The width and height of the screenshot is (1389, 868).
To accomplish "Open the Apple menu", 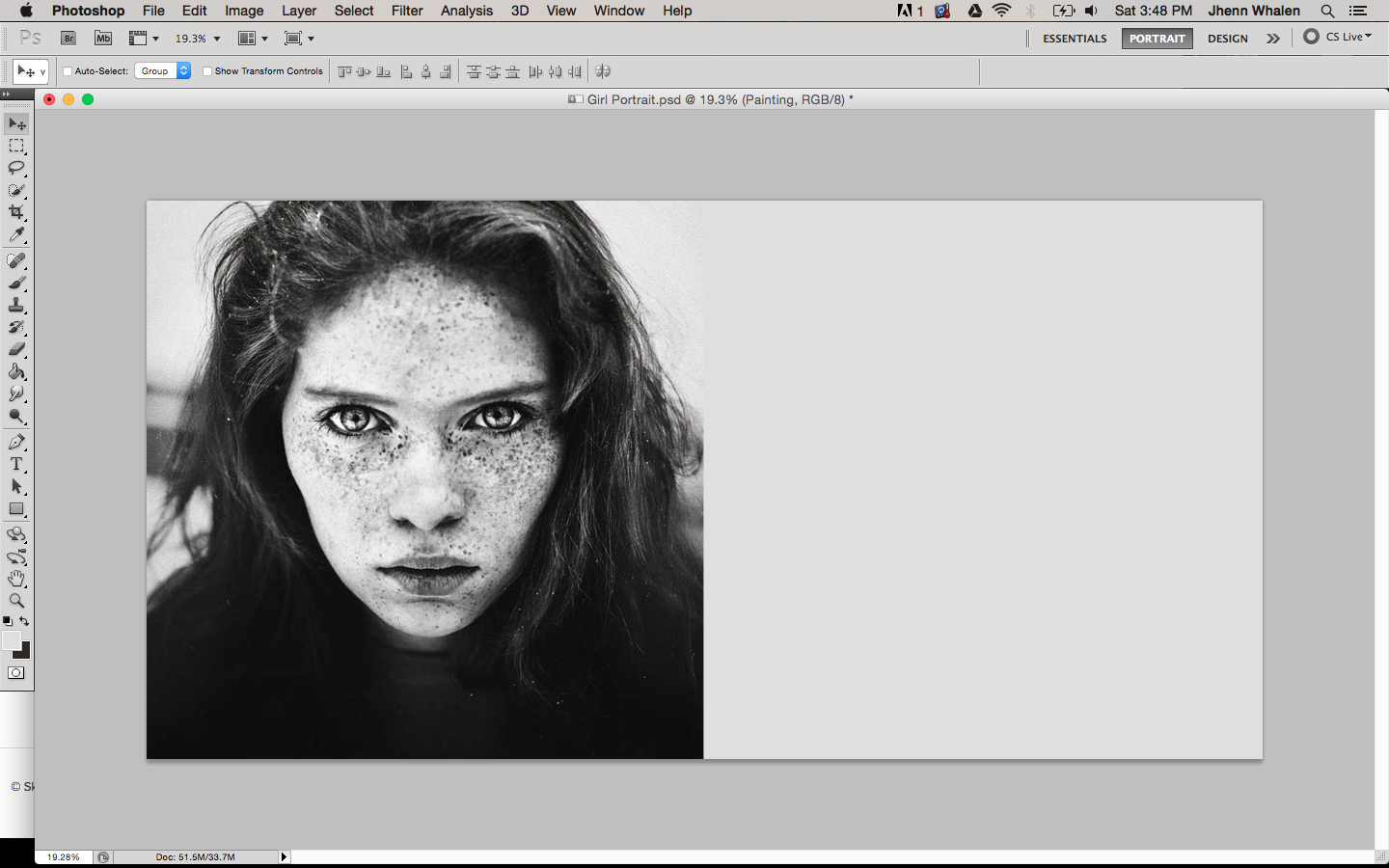I will (26, 11).
